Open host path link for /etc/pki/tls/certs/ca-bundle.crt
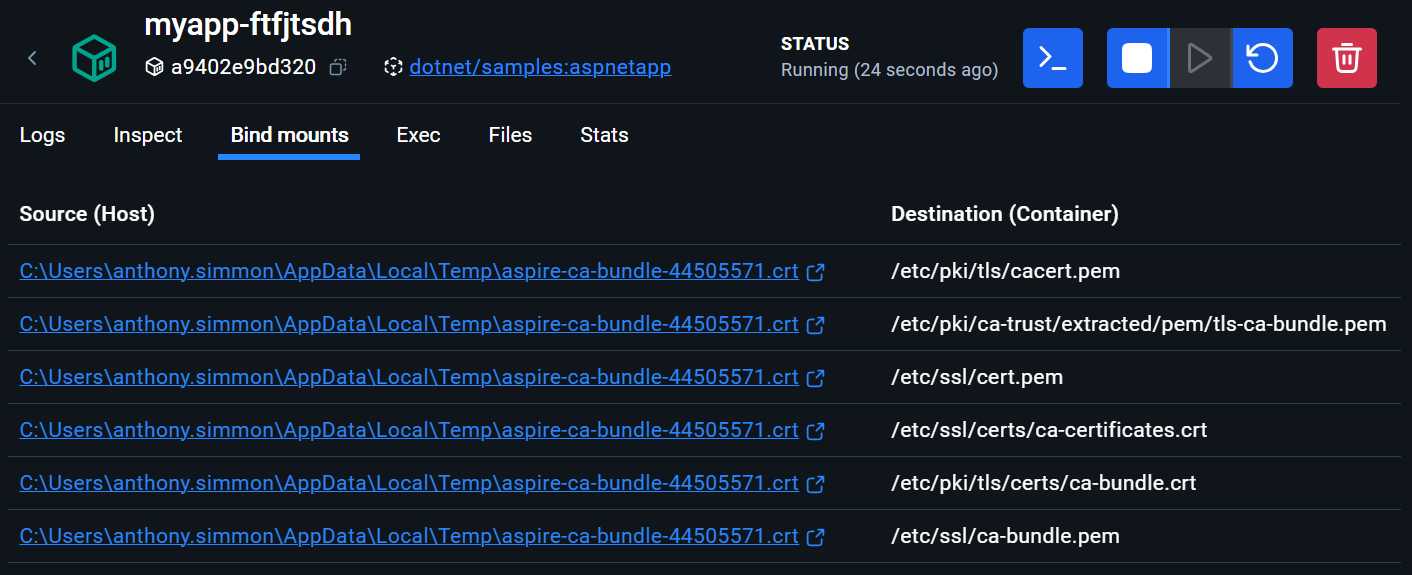 (x=409, y=483)
